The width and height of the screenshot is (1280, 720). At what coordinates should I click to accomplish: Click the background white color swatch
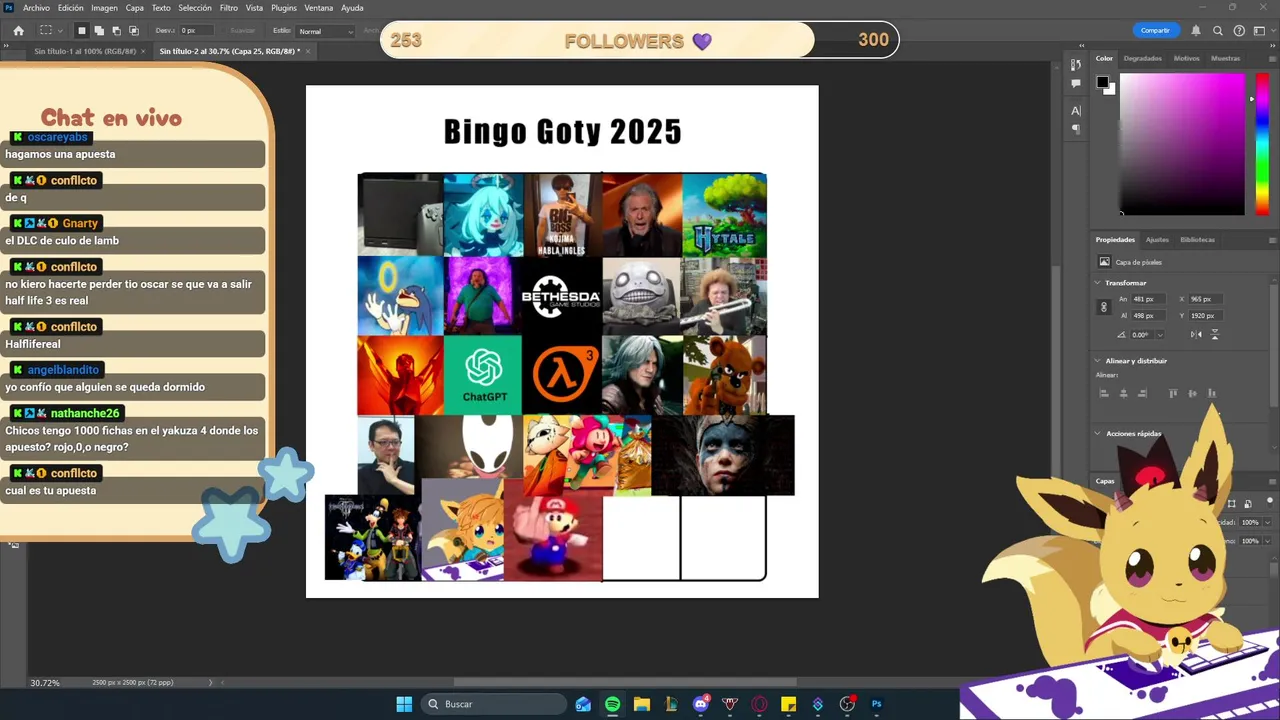pyautogui.click(x=1110, y=89)
